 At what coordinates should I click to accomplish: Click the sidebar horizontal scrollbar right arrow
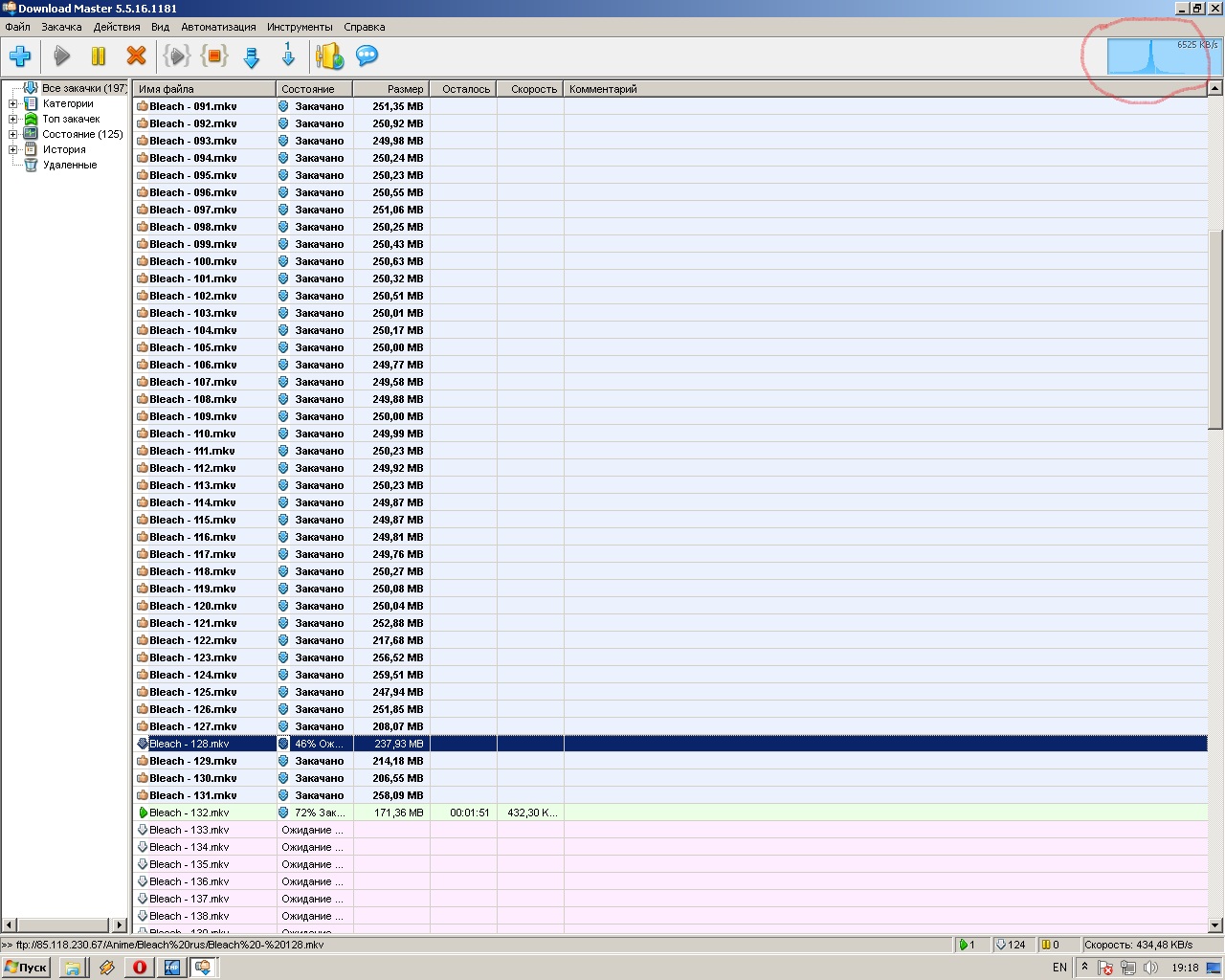pos(120,924)
